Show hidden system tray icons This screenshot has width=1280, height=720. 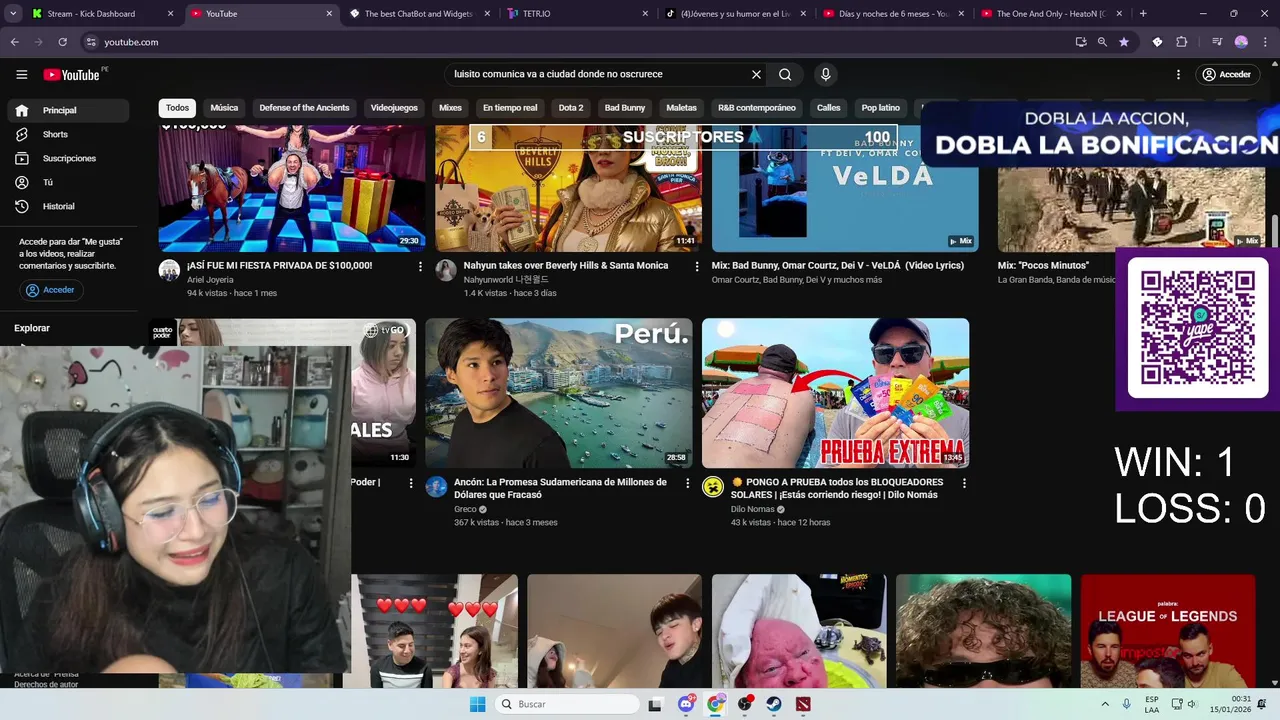tap(1105, 704)
